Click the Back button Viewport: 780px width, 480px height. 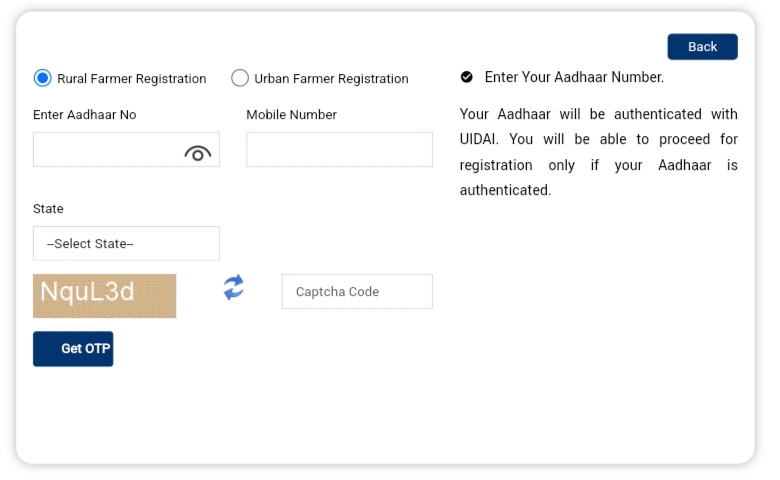click(x=702, y=47)
